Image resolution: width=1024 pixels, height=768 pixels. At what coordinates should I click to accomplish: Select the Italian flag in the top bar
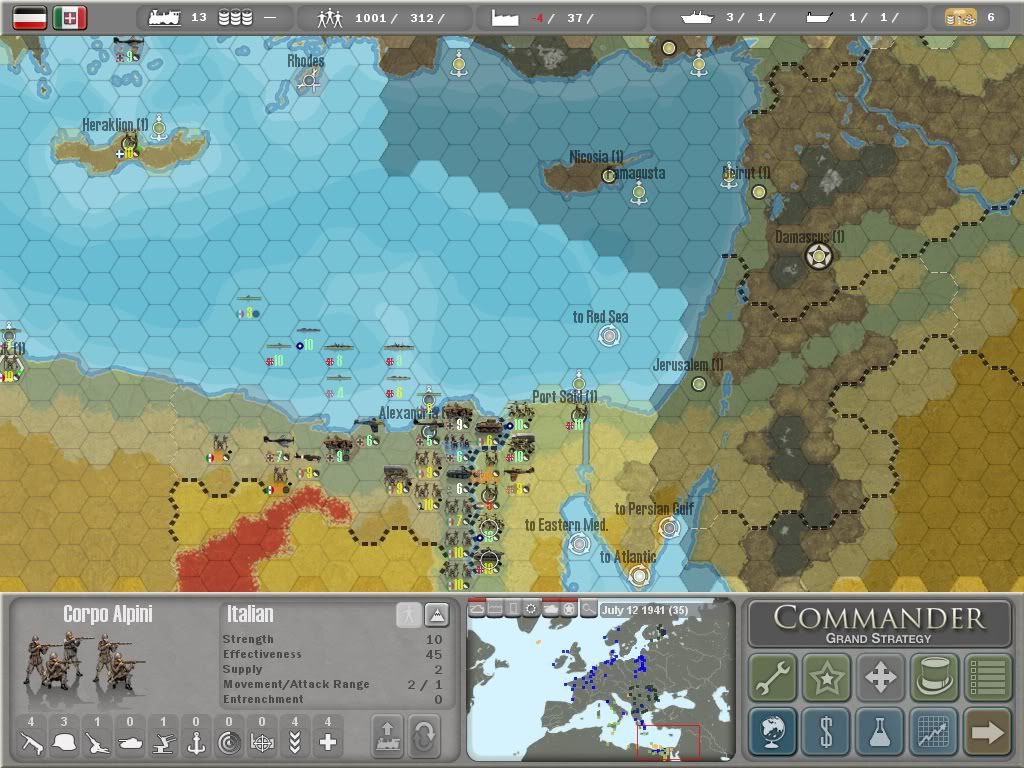[x=70, y=18]
